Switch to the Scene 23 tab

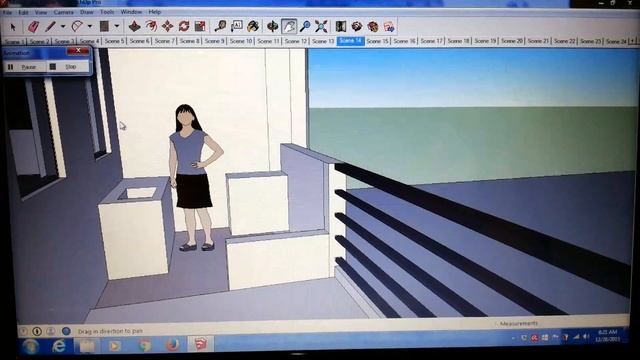[x=590, y=41]
